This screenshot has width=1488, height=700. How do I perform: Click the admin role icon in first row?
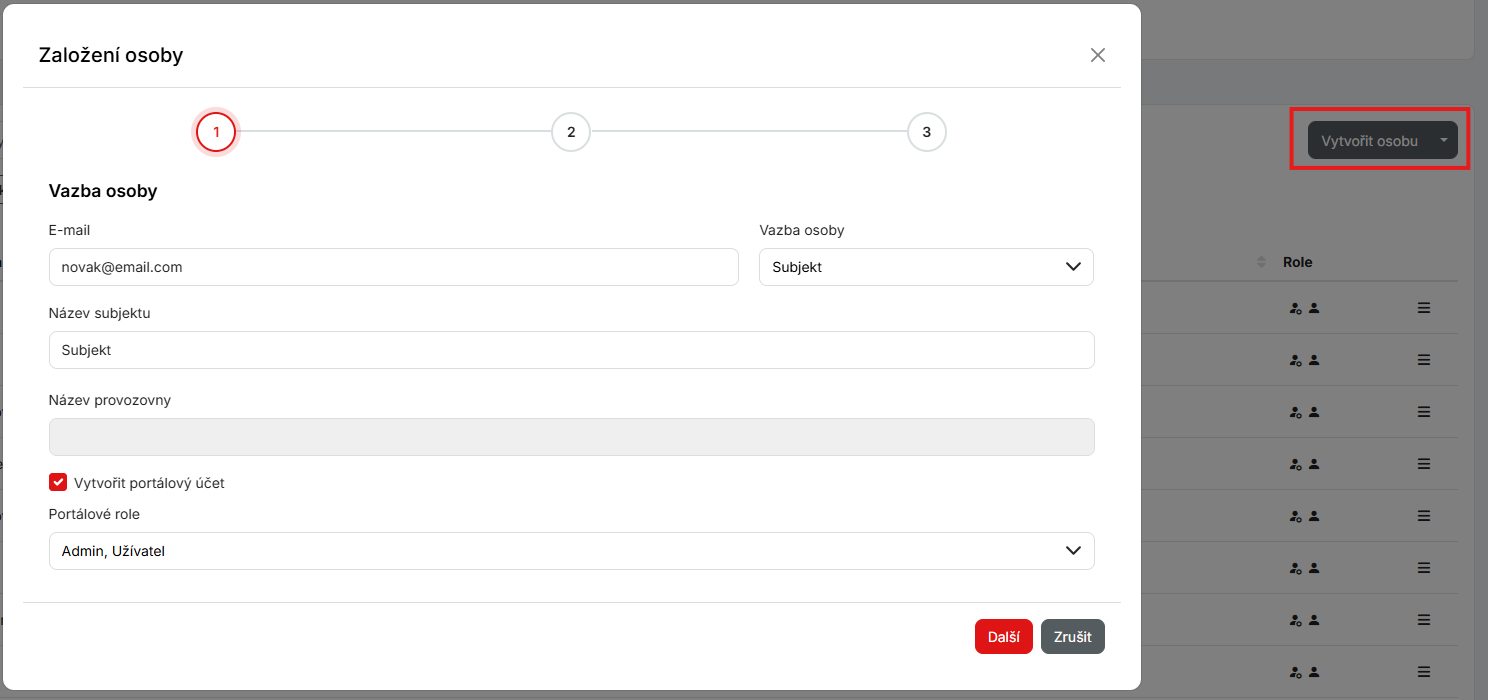click(x=1296, y=309)
